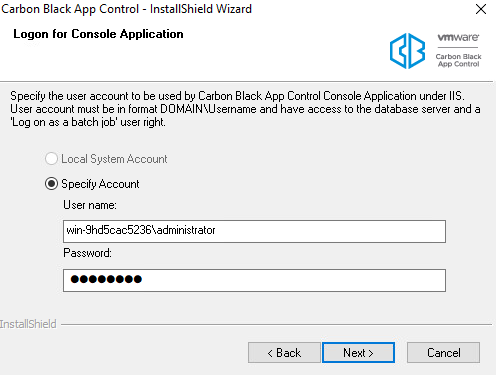
Task: Click the 'Password:' field label
Action: [x=87, y=253]
